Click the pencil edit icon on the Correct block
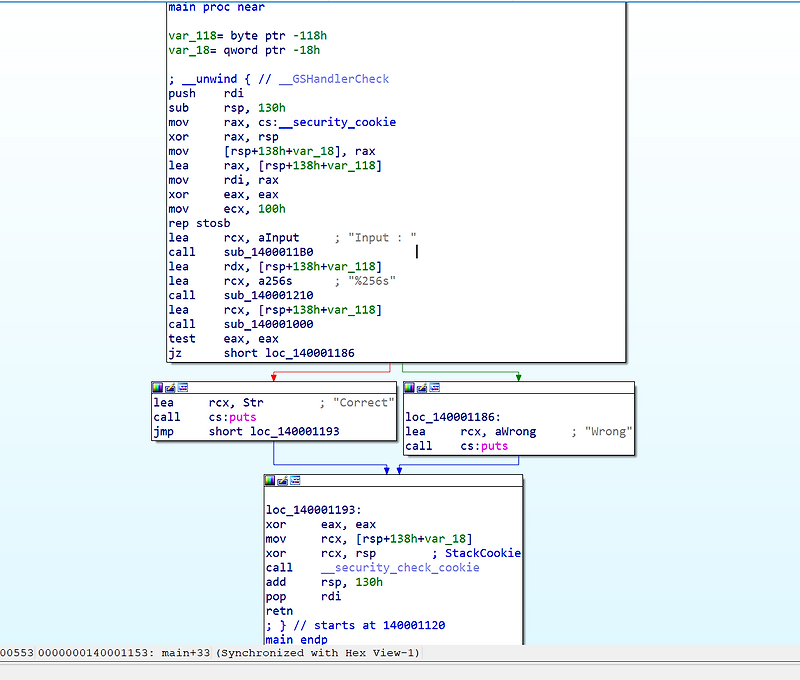This screenshot has height=680, width=800. click(x=170, y=386)
